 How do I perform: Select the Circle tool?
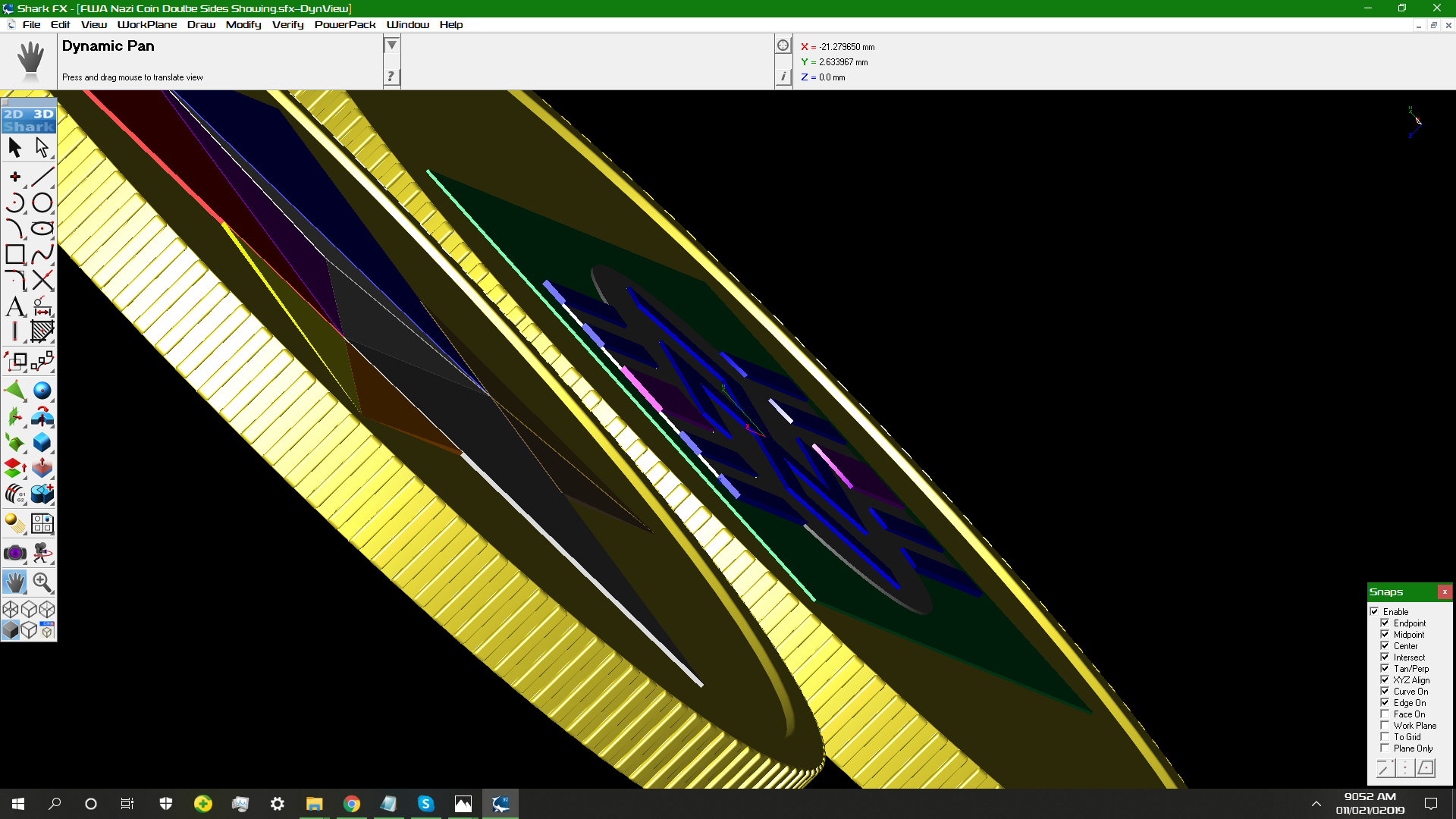click(42, 202)
